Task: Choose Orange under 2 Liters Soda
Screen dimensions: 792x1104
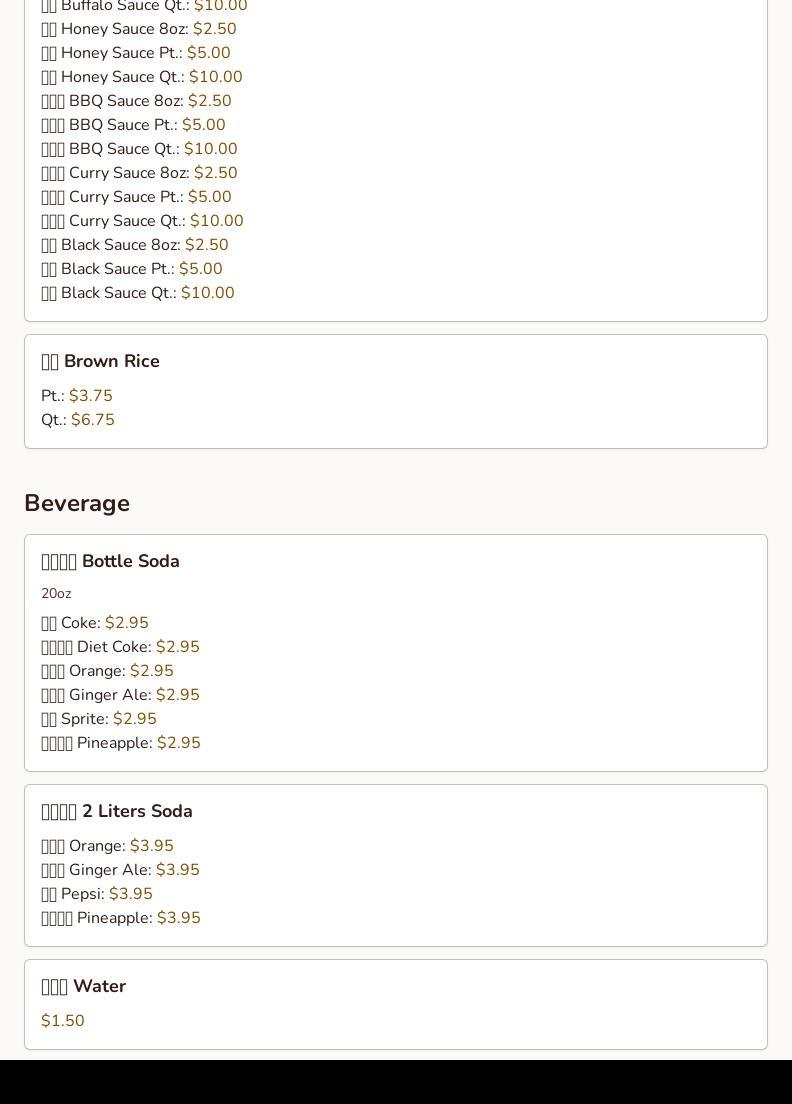Action: click(x=108, y=846)
